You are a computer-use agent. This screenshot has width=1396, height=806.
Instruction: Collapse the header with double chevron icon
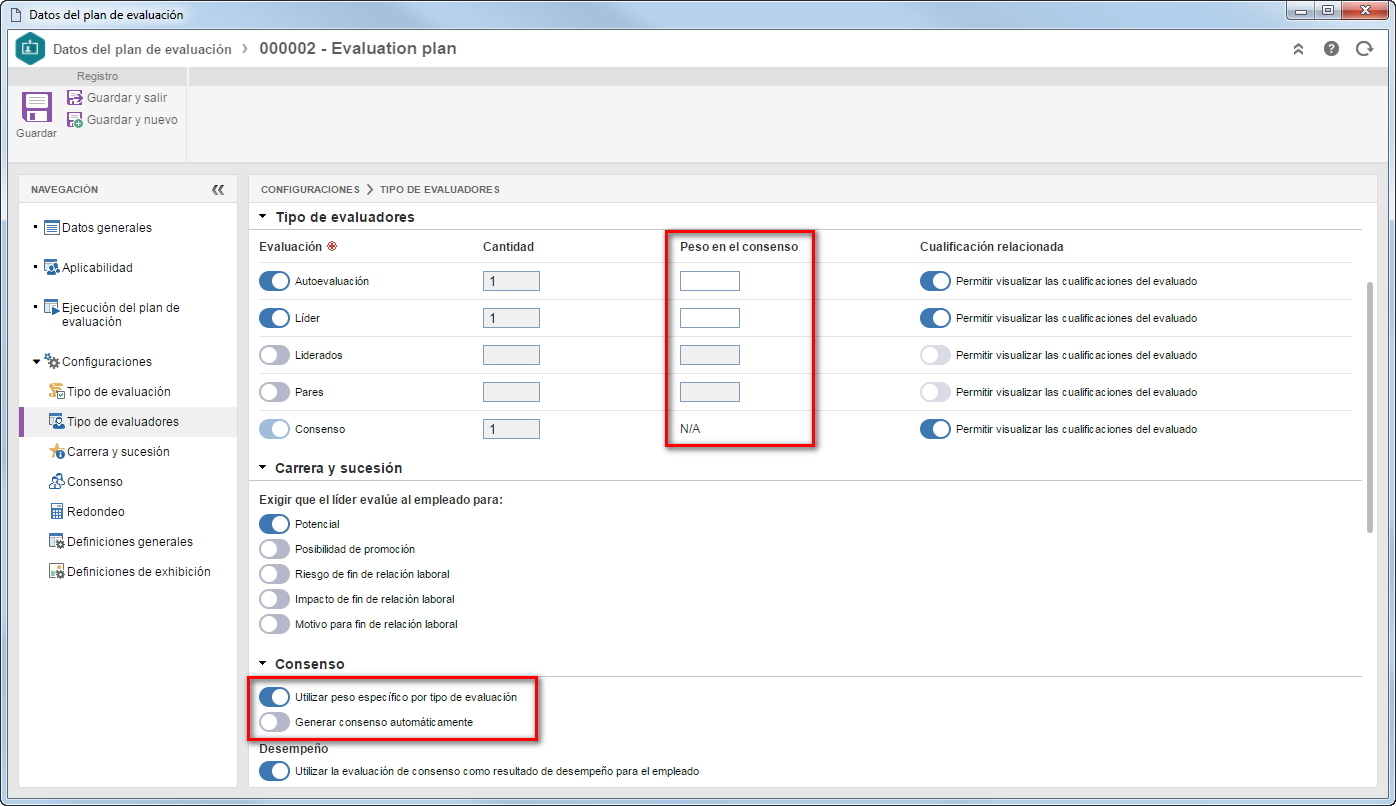[x=1298, y=48]
